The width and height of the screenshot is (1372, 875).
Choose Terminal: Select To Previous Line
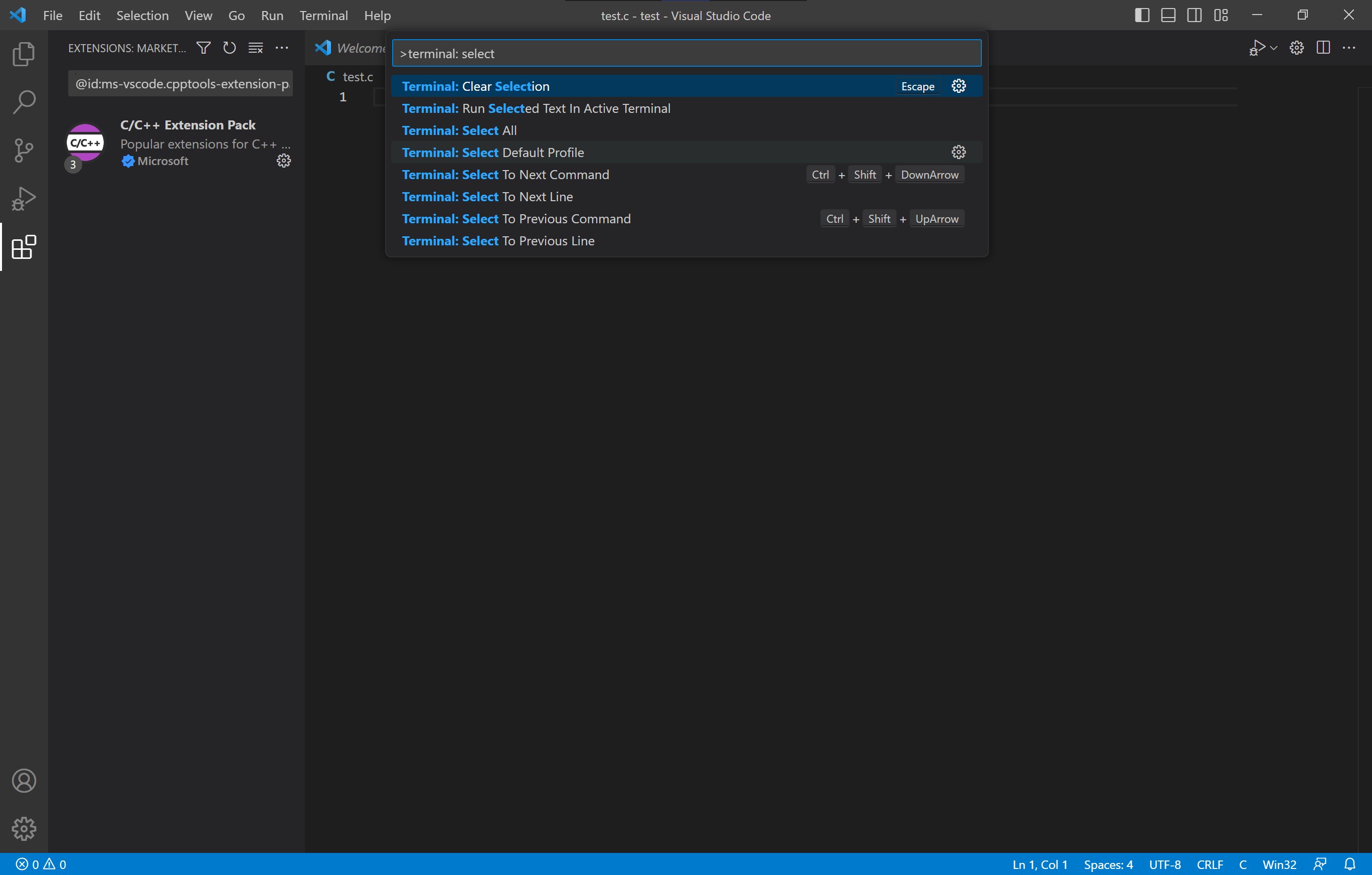(x=687, y=241)
